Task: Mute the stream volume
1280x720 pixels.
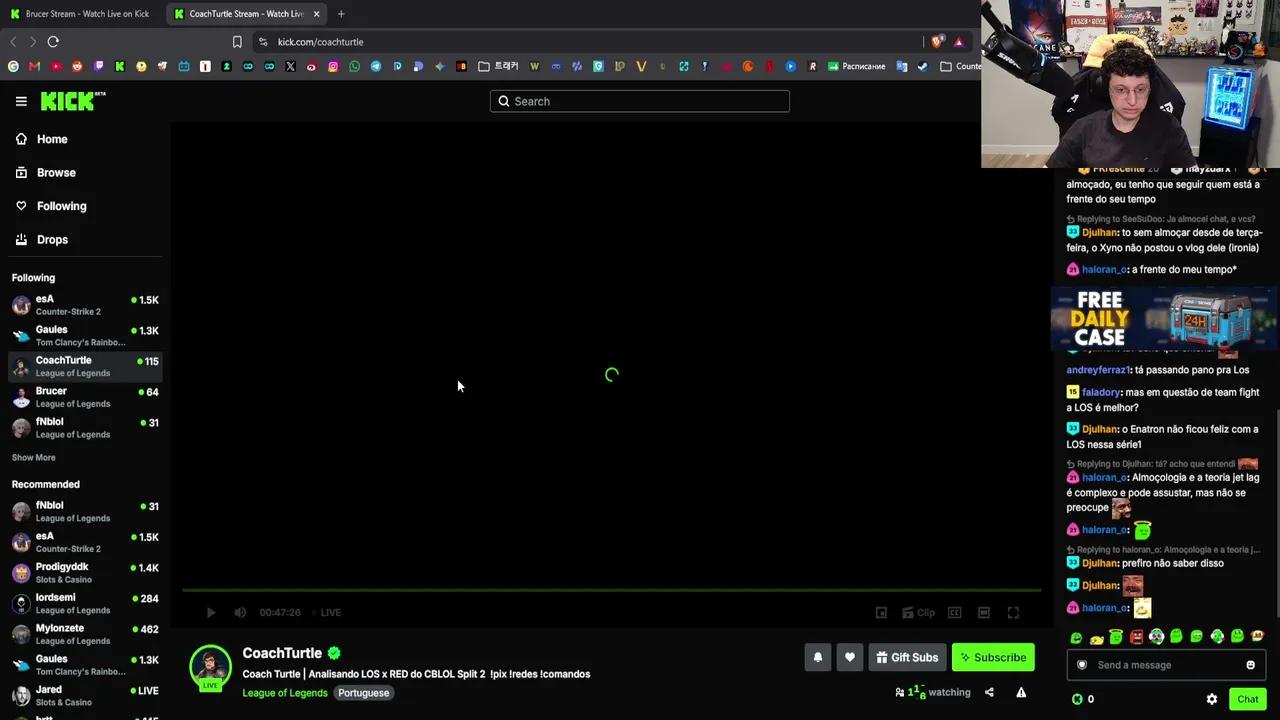Action: [x=240, y=612]
